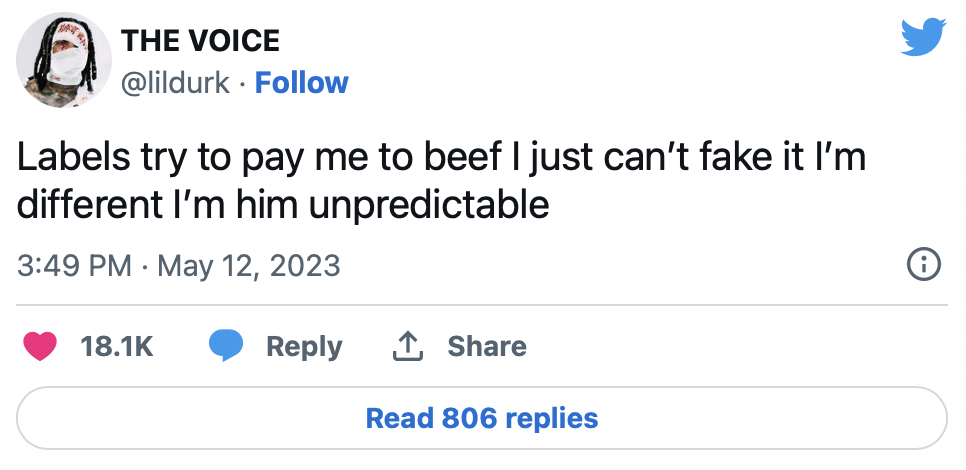
Task: Click the @lildurk handle
Action: click(175, 82)
